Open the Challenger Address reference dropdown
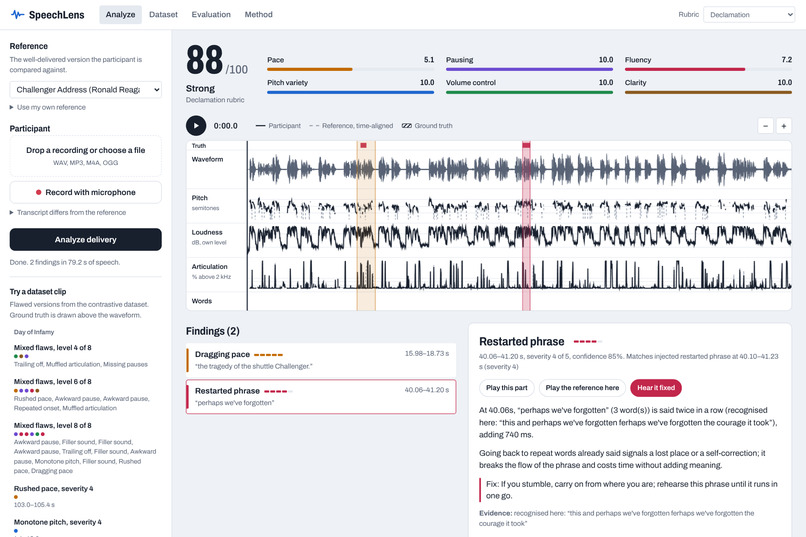 pyautogui.click(x=85, y=89)
